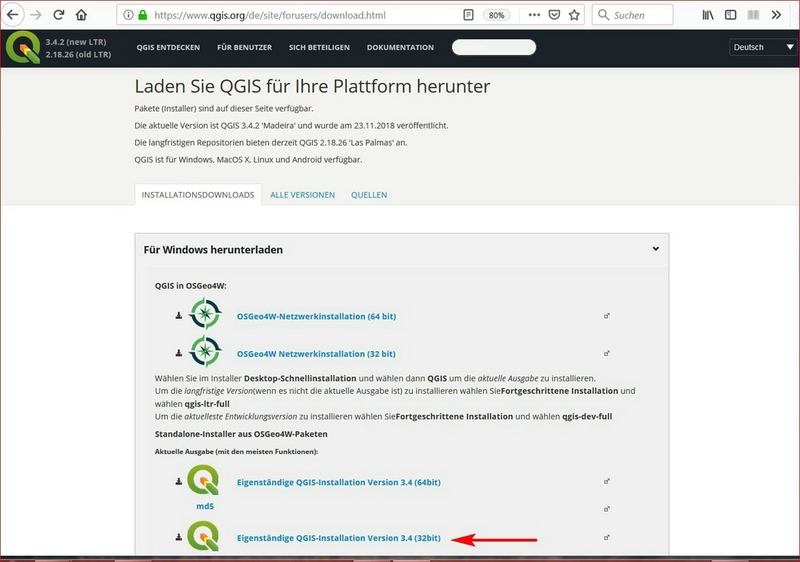The width and height of the screenshot is (800, 562).
Task: Click download arrow beside 3.4 (32bit) installer
Action: click(179, 537)
